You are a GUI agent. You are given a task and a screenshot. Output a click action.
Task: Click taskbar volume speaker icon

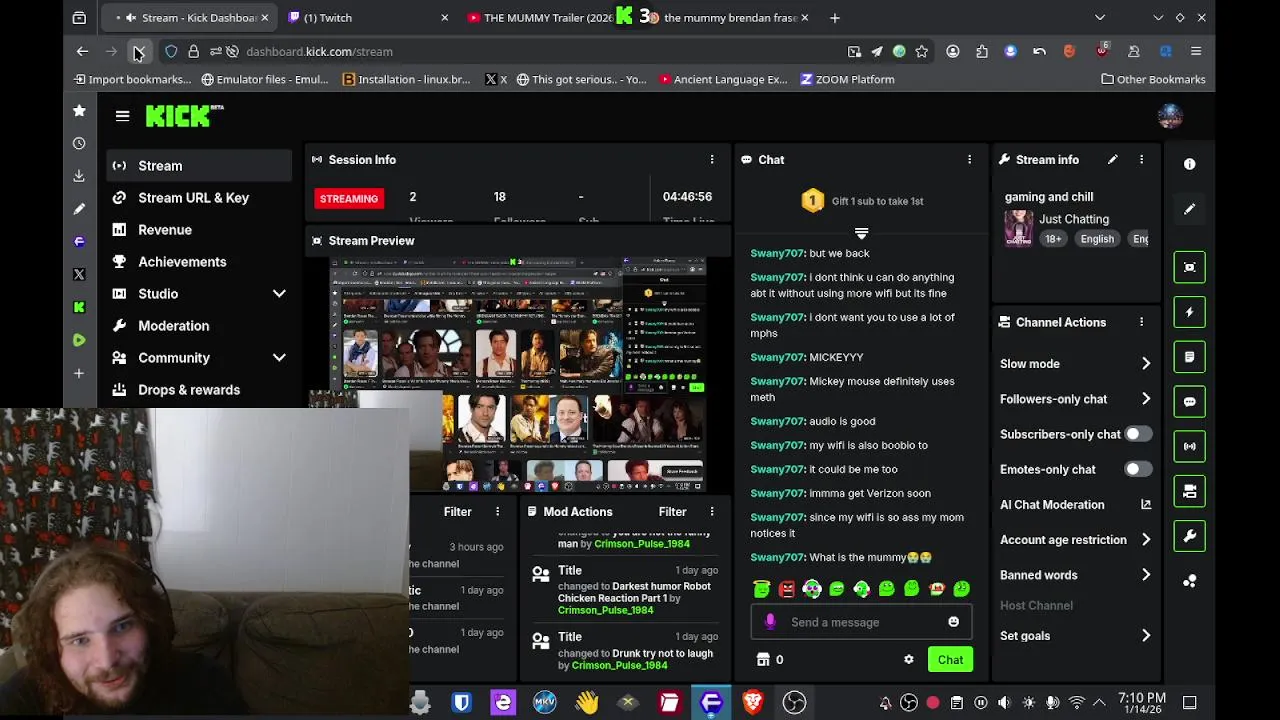coord(1004,702)
